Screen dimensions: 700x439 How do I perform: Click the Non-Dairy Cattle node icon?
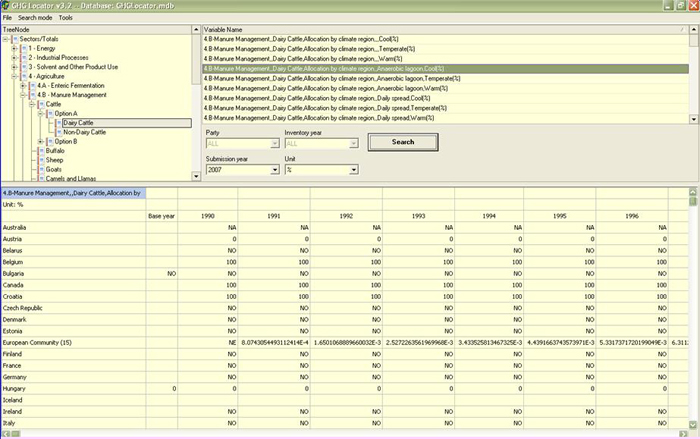(59, 132)
